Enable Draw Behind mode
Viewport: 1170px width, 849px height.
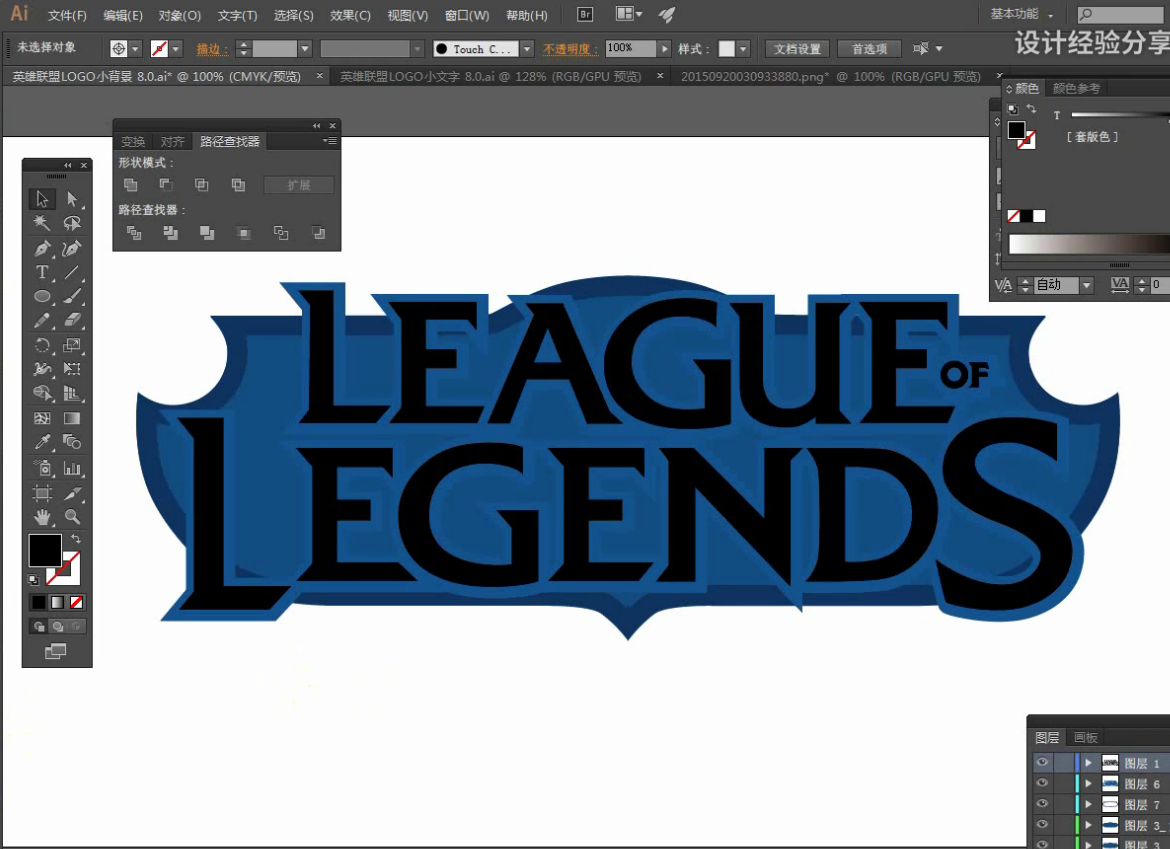pos(57,627)
